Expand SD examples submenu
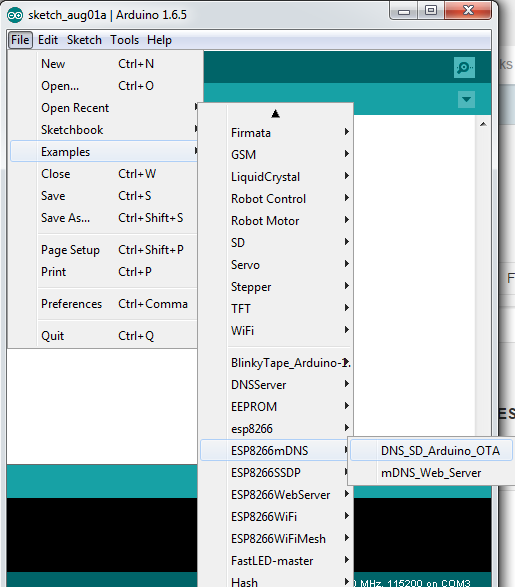 [x=276, y=243]
